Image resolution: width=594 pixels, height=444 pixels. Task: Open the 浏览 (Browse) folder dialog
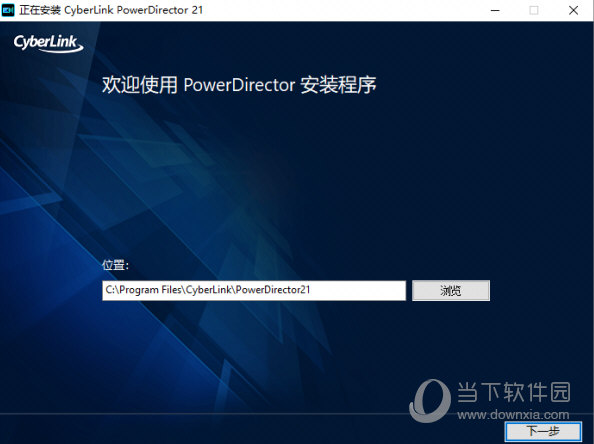(451, 291)
